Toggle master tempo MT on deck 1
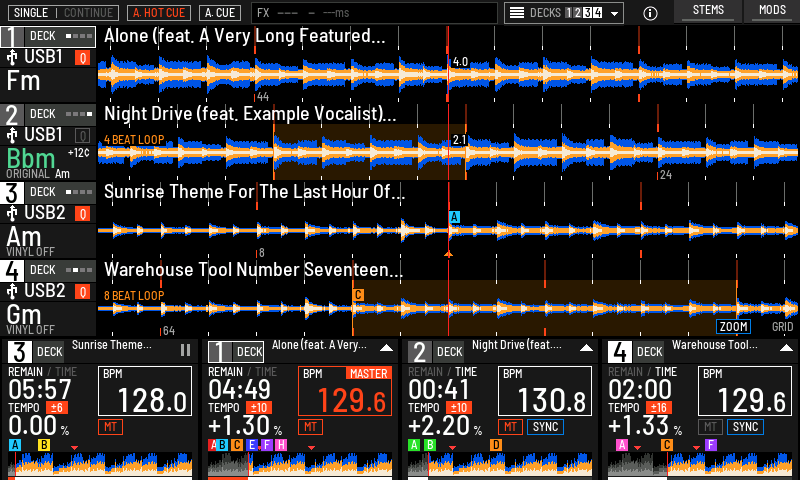 [310, 427]
